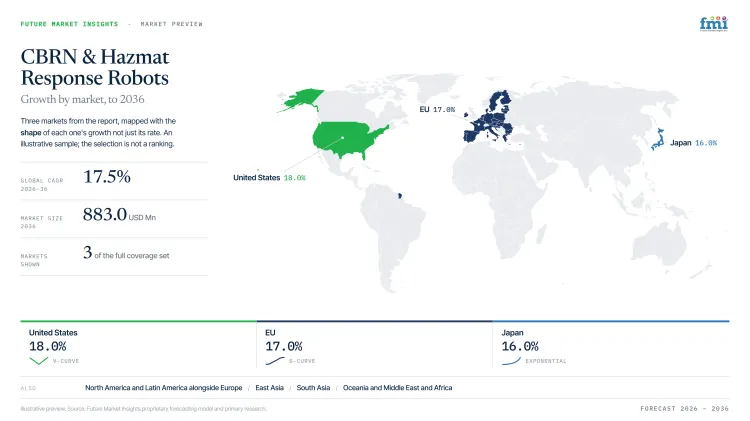Click the V-curve icon under United States
Viewport: 750px width, 421px height.
point(38,361)
